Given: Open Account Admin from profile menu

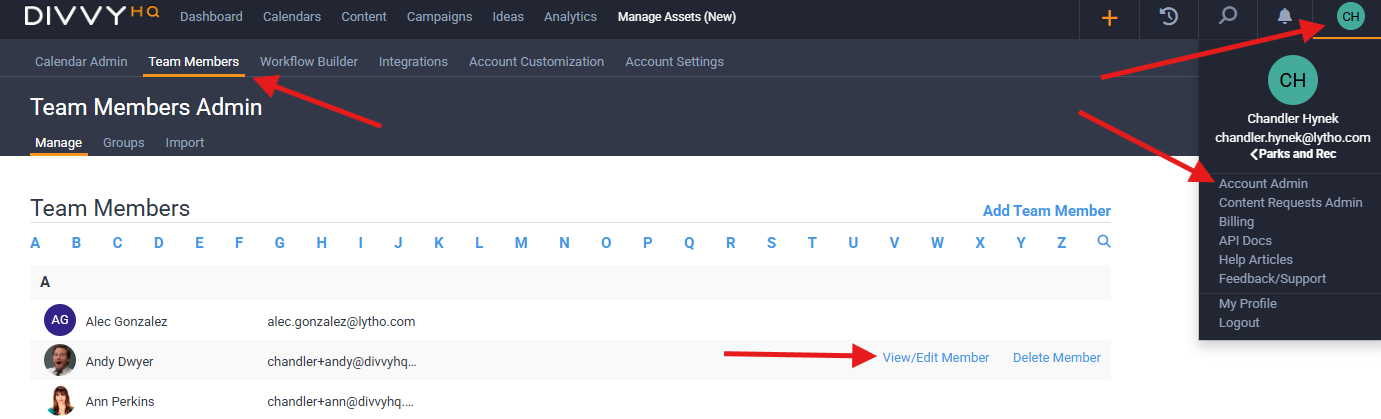Looking at the screenshot, I should (x=1263, y=183).
